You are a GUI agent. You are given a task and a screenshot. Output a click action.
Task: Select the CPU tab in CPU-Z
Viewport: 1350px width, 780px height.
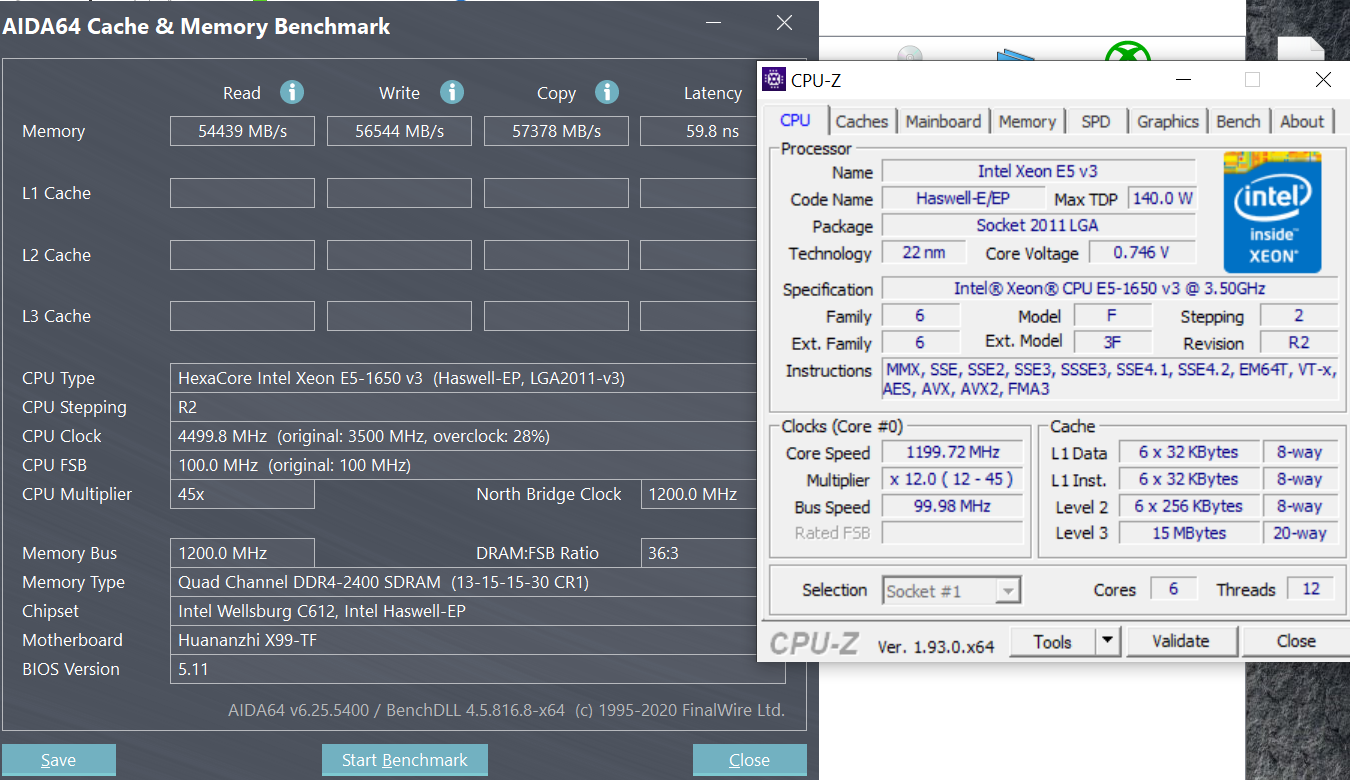pos(795,121)
